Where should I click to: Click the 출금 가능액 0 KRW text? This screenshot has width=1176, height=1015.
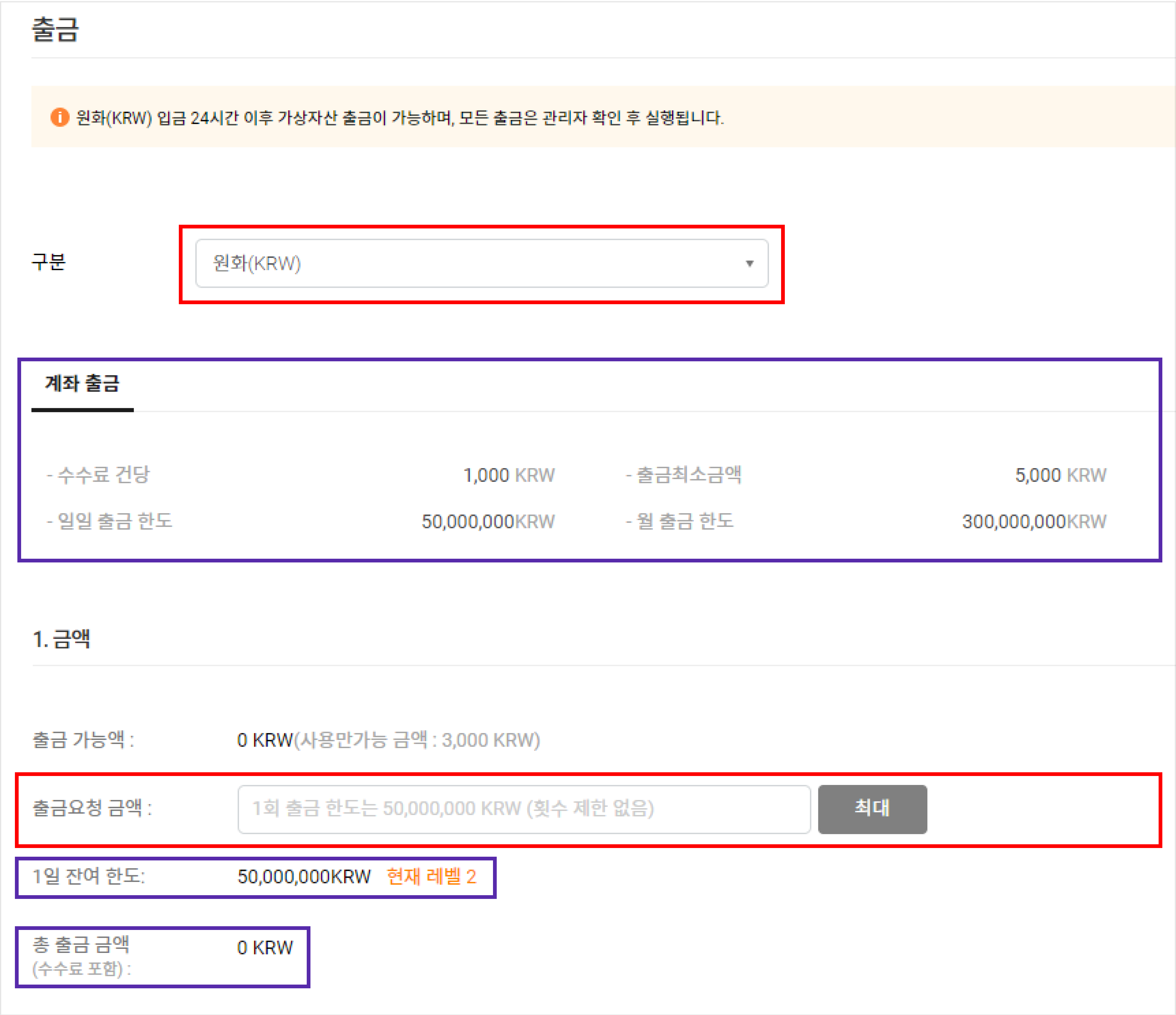(x=265, y=740)
